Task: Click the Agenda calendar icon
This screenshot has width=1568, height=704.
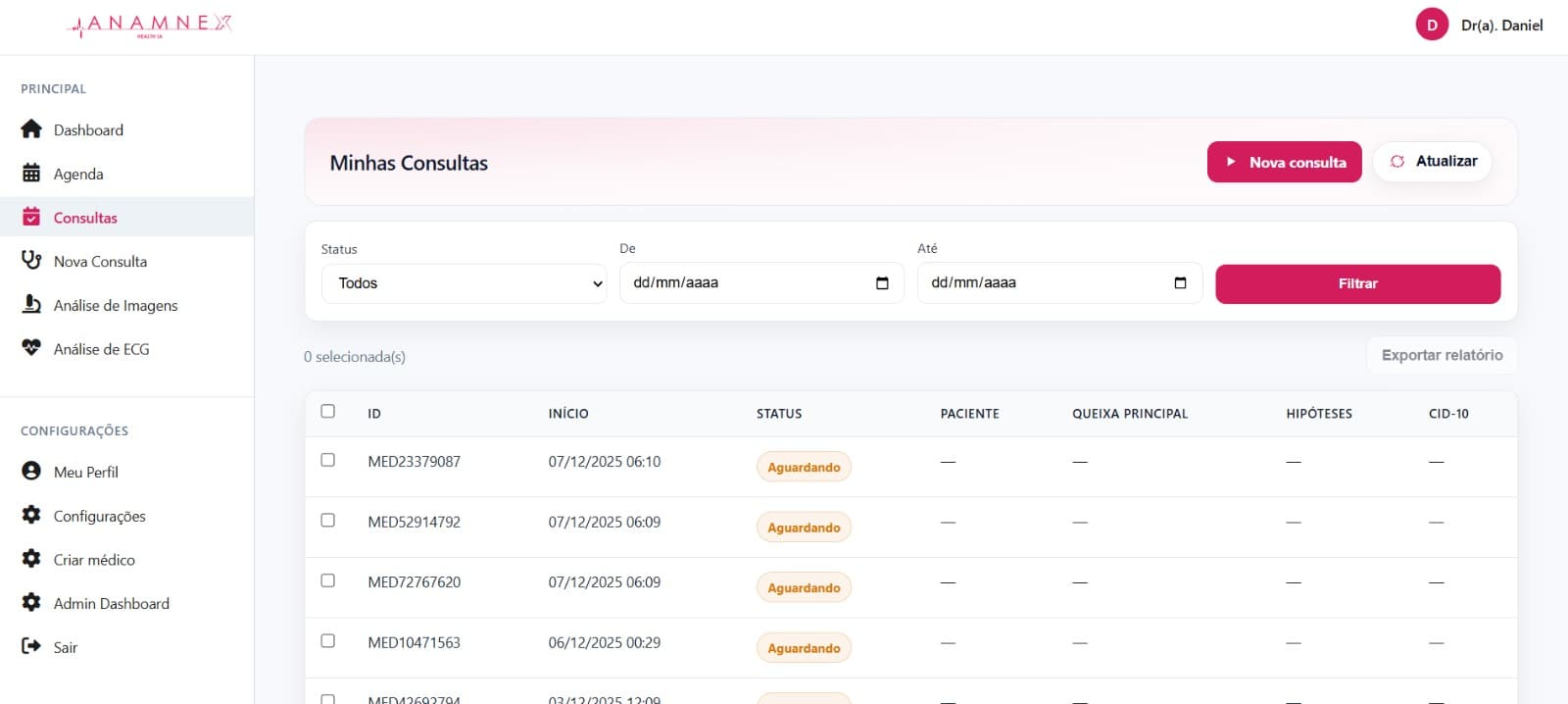Action: pos(31,174)
